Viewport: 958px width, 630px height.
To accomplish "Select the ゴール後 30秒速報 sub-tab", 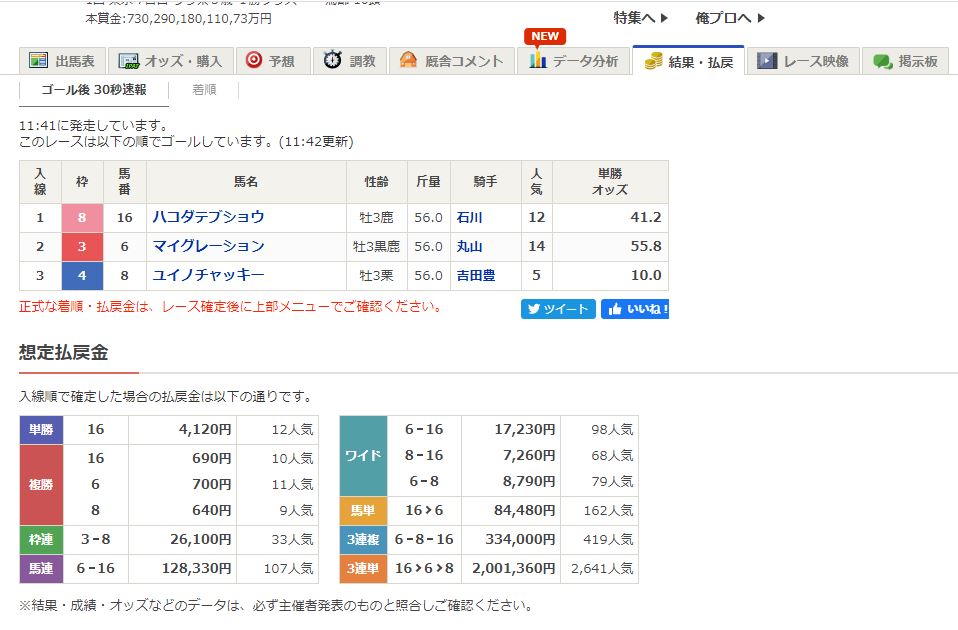I will tap(94, 89).
